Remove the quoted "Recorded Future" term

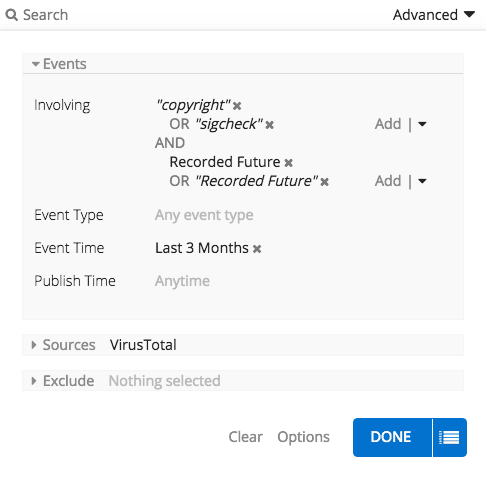pos(325,182)
